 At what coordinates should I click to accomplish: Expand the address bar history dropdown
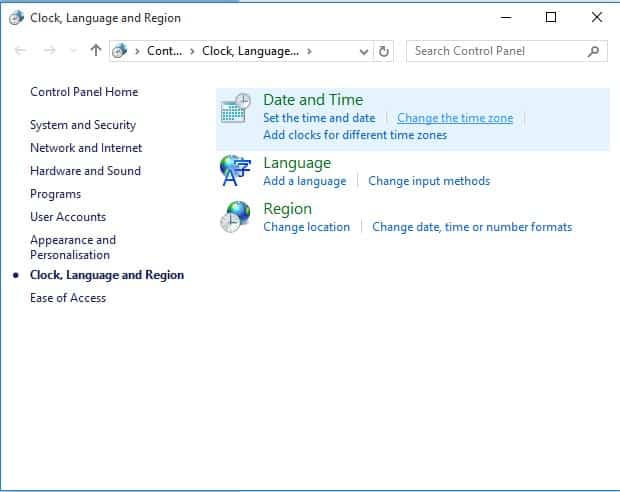[364, 52]
